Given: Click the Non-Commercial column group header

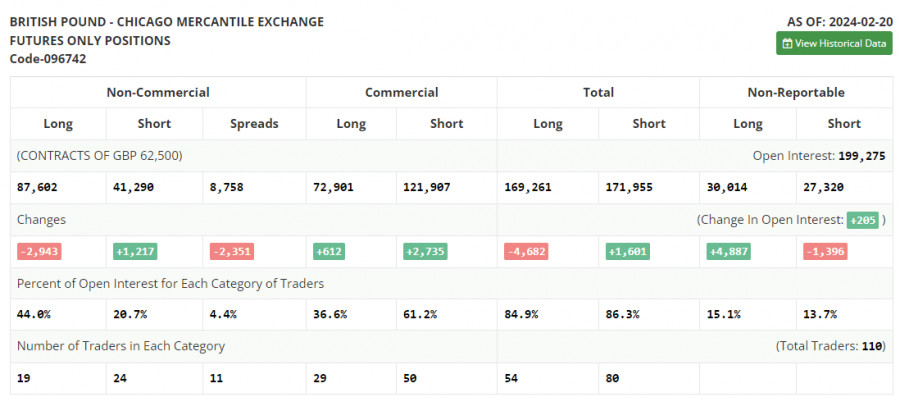Looking at the screenshot, I should (158, 92).
